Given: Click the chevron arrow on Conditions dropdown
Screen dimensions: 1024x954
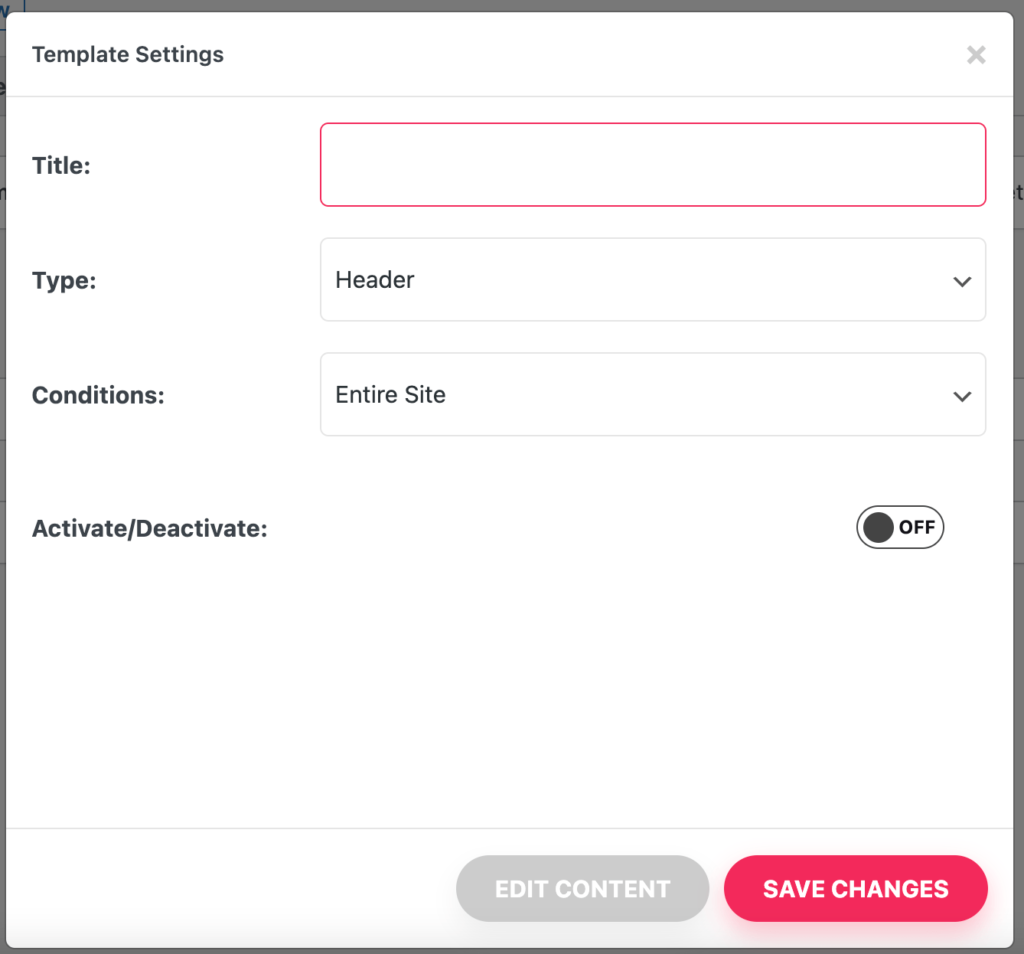Looking at the screenshot, I should pos(962,396).
